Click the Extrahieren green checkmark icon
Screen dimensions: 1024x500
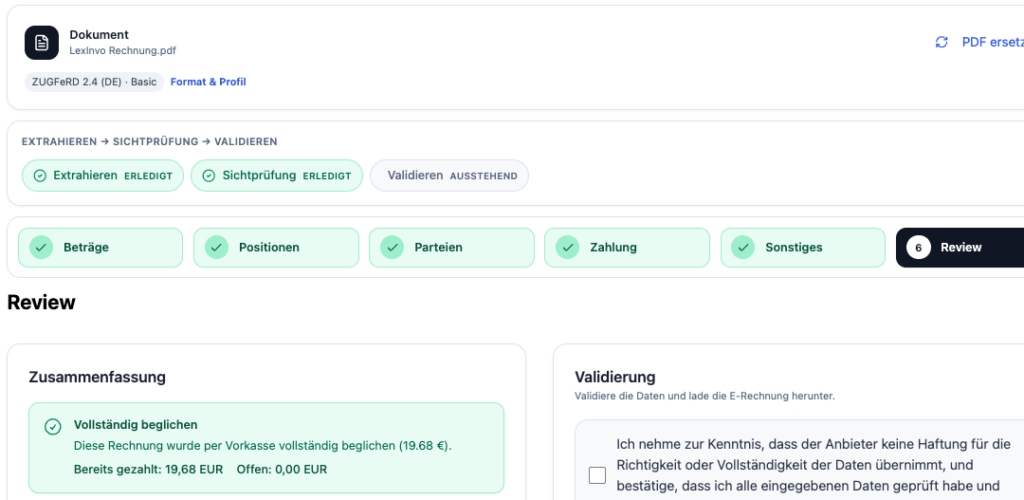click(40, 176)
